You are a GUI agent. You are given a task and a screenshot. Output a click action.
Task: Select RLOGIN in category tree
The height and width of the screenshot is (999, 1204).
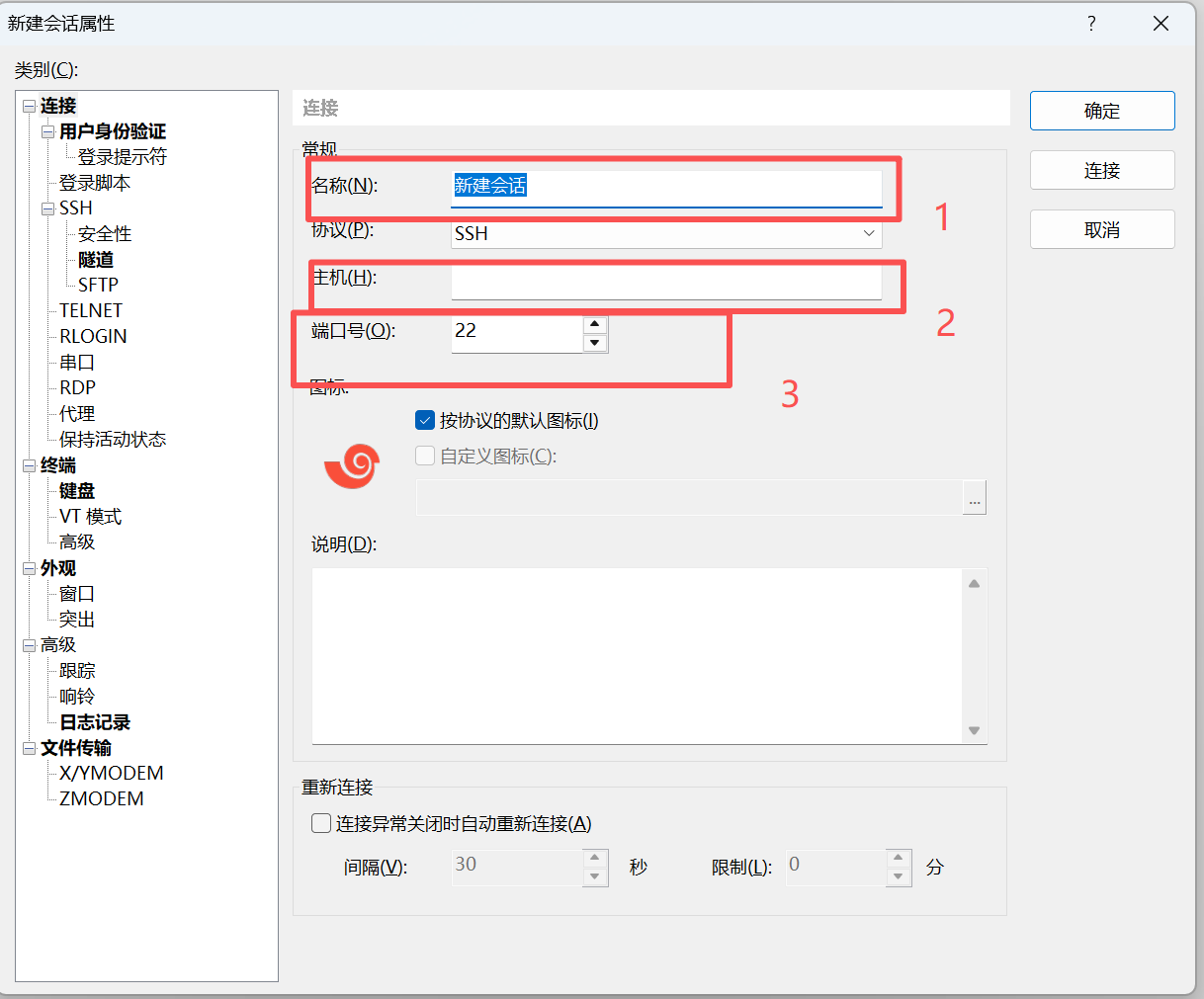coord(93,336)
